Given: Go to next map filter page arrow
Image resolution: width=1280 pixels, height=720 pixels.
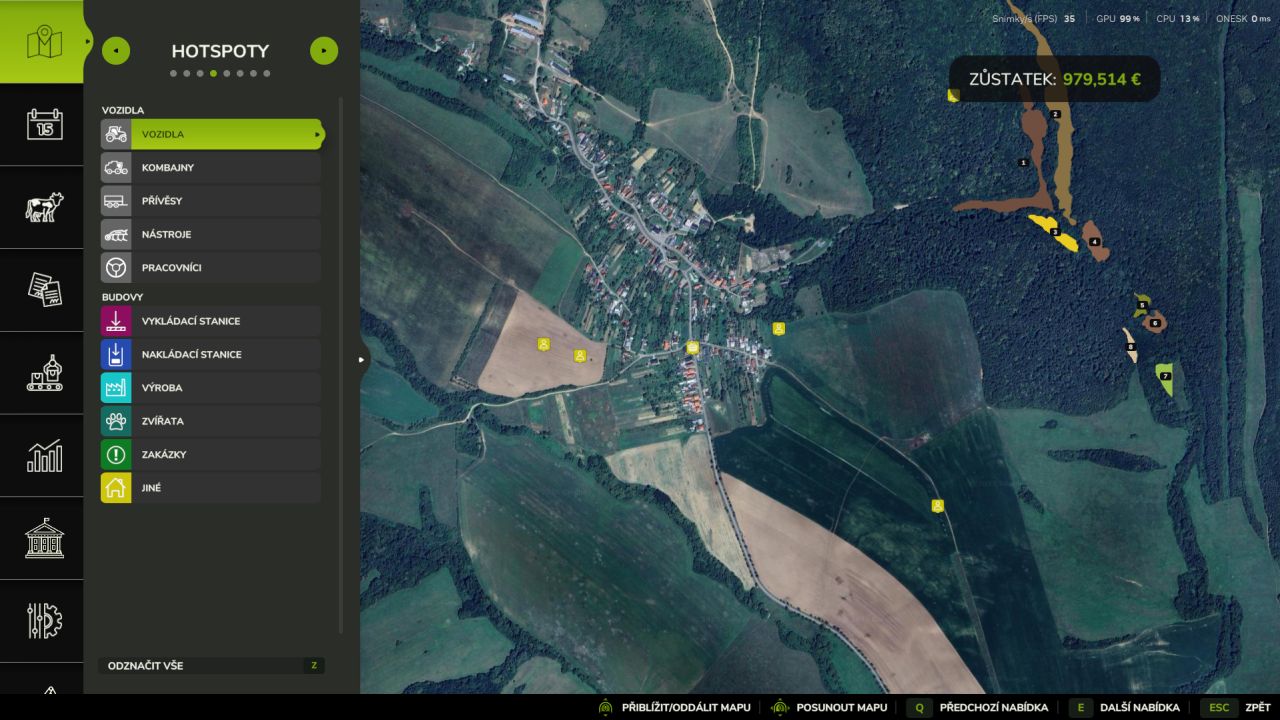Looking at the screenshot, I should pyautogui.click(x=324, y=51).
